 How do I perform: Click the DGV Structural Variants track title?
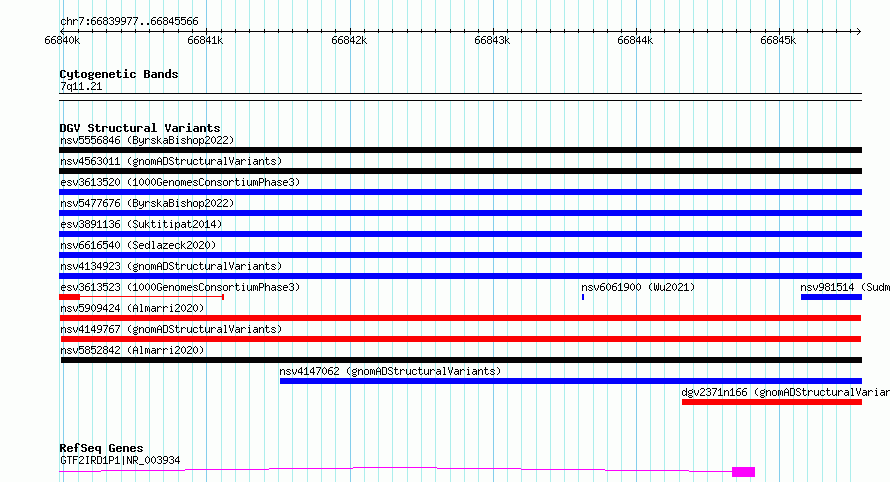(140, 128)
